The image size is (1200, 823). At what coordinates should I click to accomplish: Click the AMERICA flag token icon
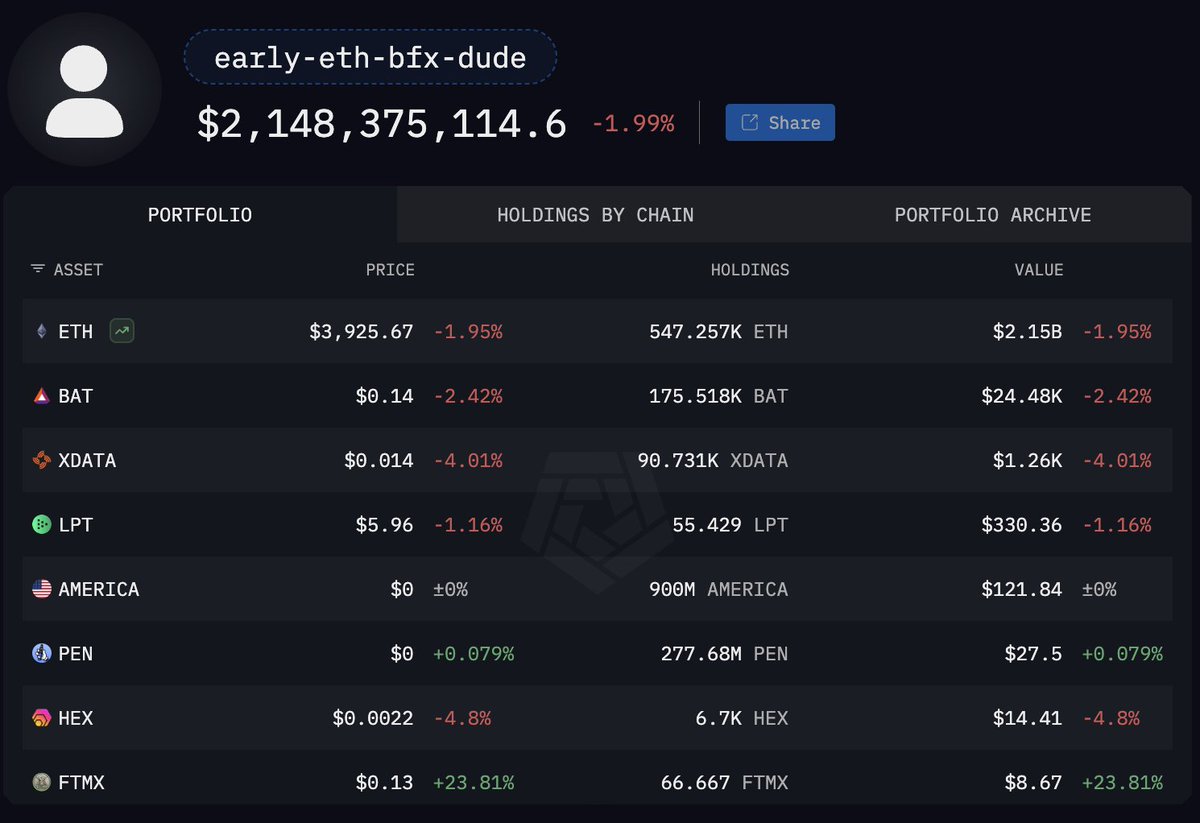[41, 589]
